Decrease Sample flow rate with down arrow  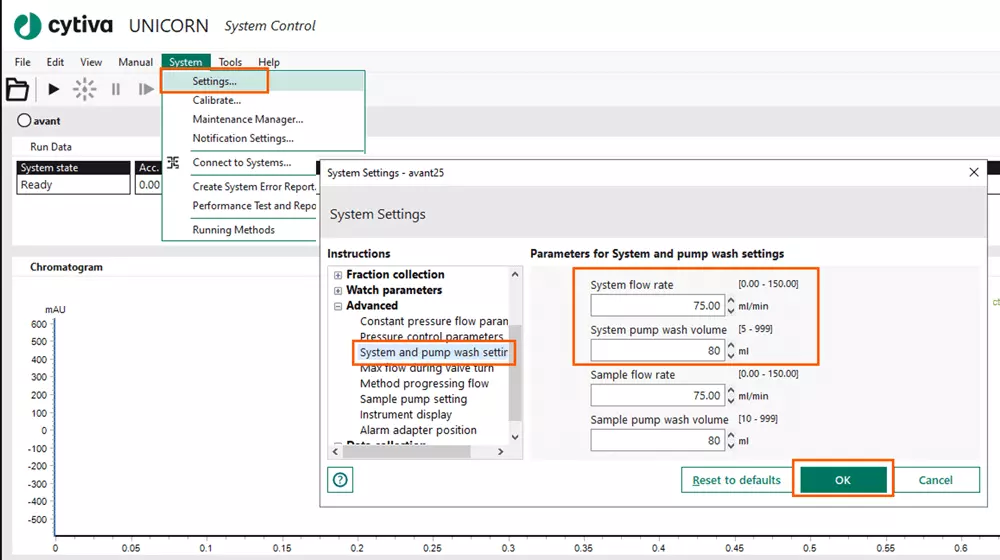point(731,400)
